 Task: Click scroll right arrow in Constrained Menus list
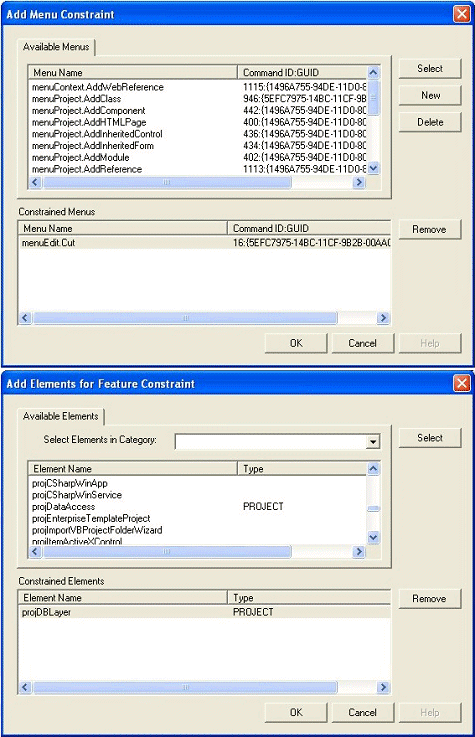[383, 318]
